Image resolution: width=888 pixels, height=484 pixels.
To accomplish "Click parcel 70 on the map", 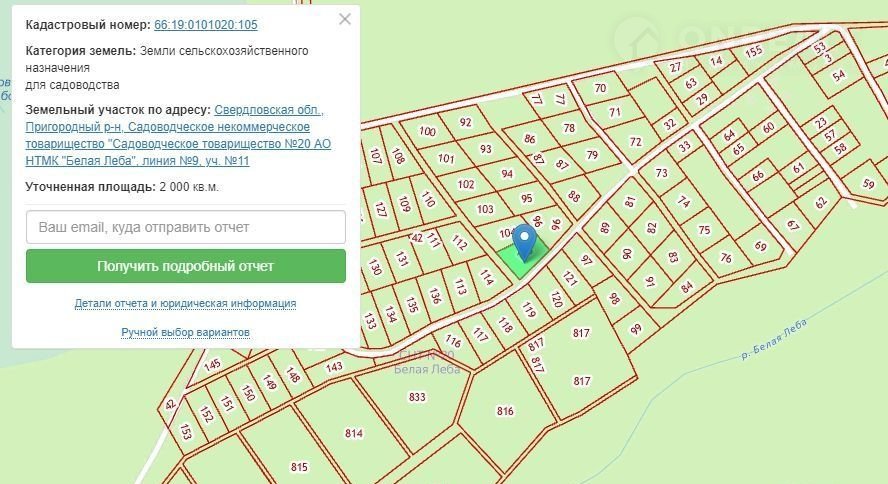I will [600, 88].
